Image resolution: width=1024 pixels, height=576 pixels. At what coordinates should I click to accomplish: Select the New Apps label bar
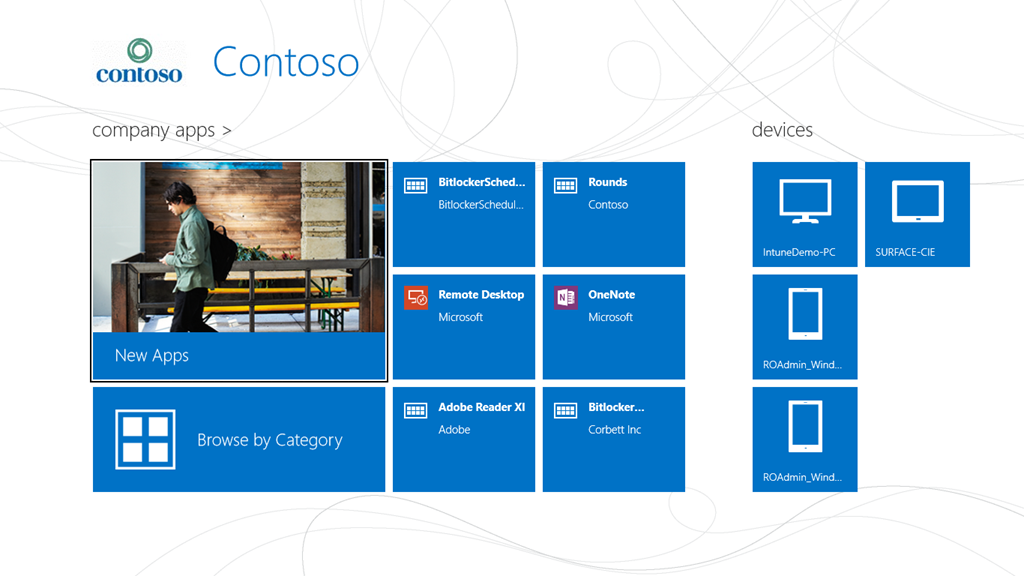(239, 355)
